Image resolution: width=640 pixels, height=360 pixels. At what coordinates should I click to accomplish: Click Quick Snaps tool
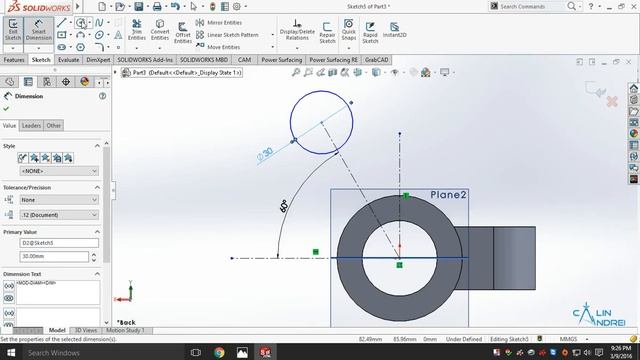[349, 29]
